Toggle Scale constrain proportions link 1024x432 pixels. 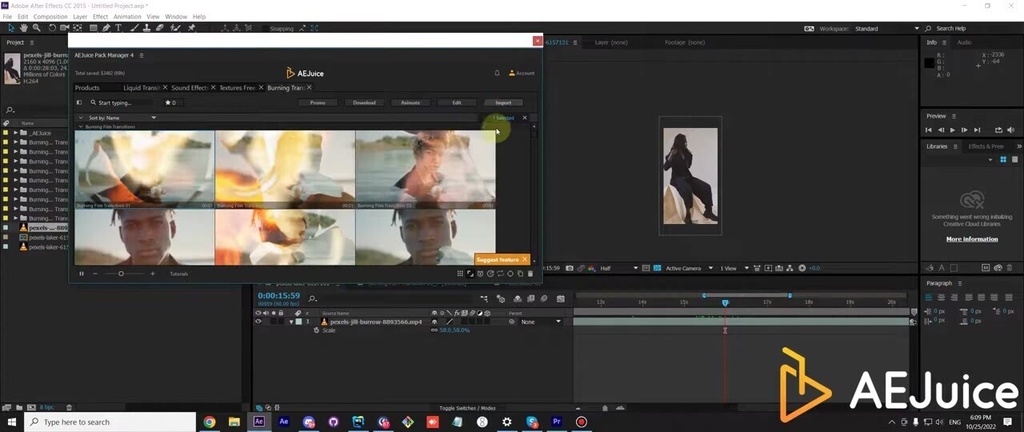[x=434, y=330]
